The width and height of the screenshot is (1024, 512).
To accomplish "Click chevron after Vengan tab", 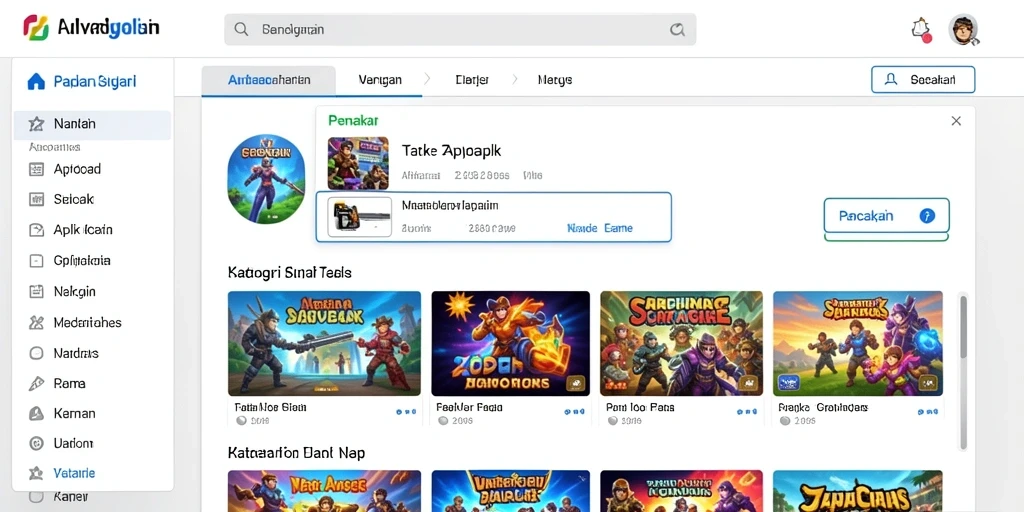I will [x=427, y=80].
